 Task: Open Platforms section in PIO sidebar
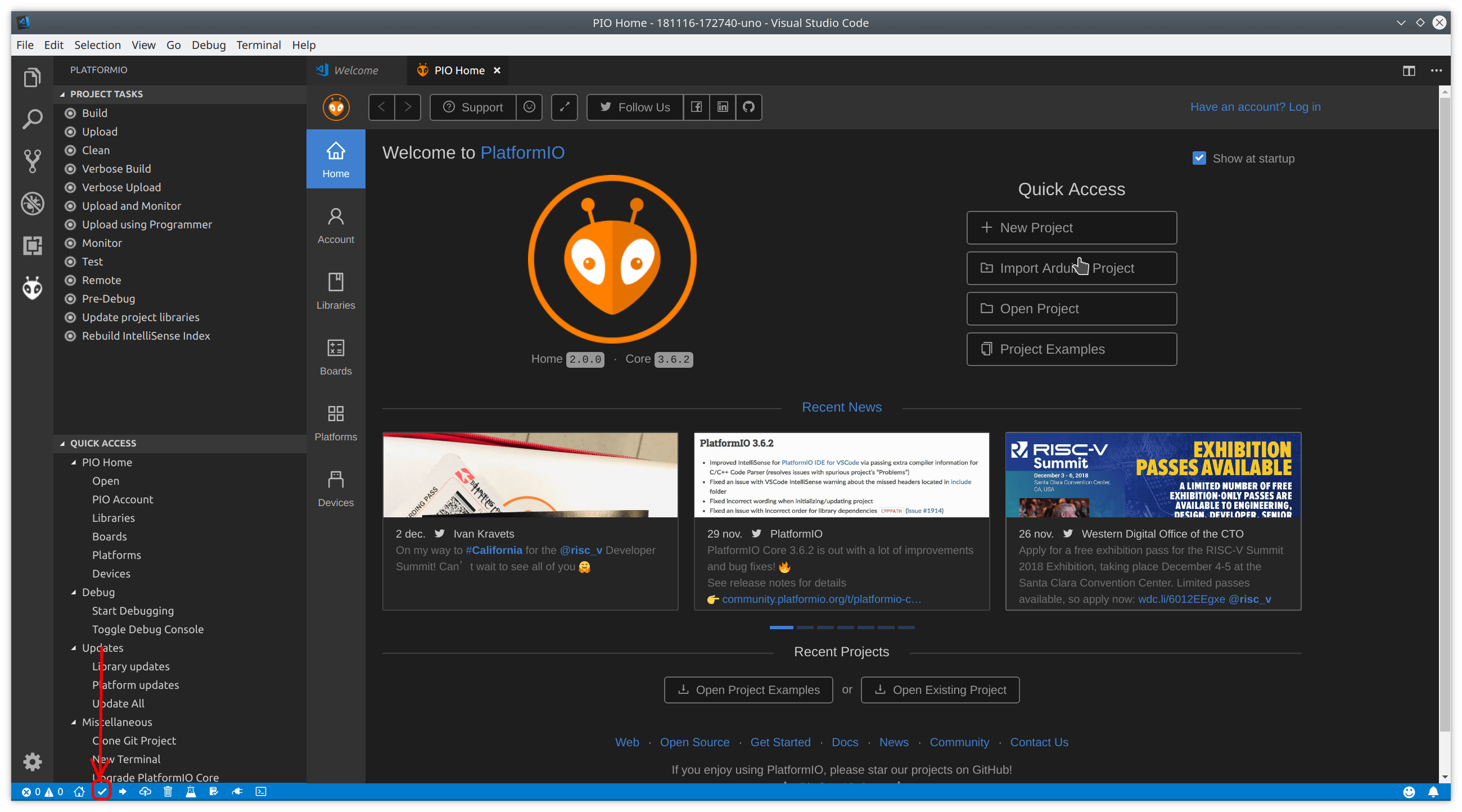[336, 423]
